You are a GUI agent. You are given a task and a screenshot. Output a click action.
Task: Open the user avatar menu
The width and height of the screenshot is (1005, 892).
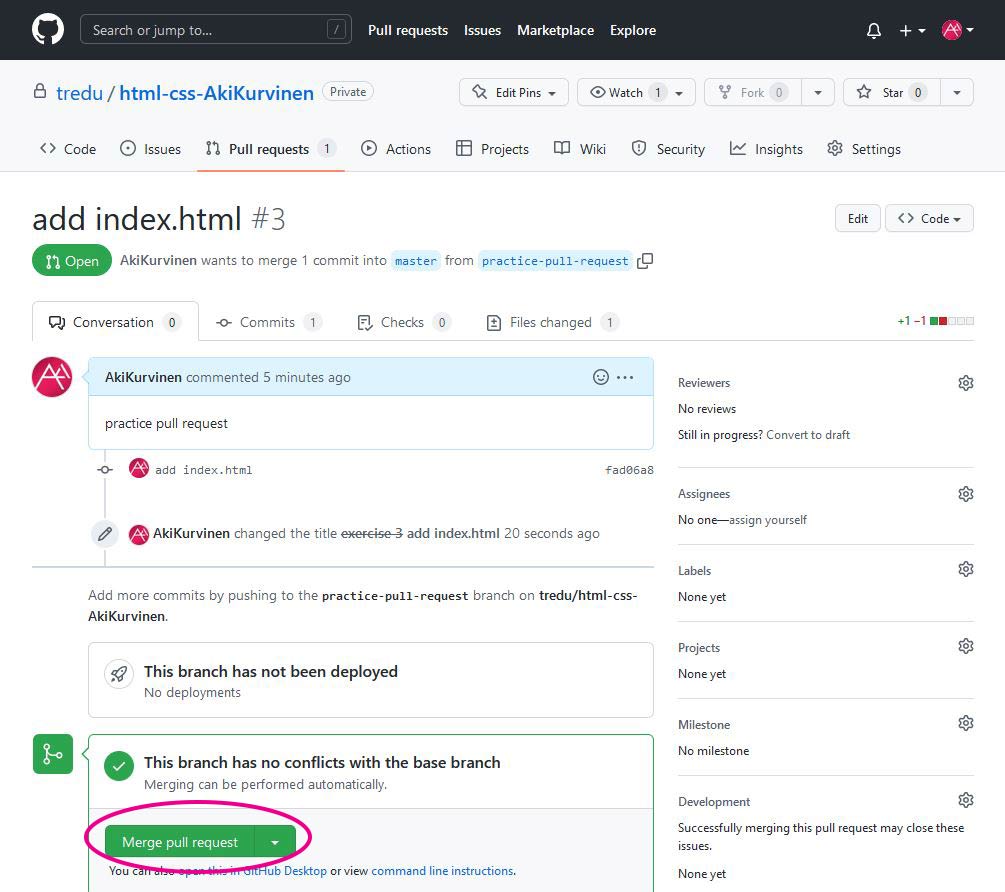[x=958, y=30]
